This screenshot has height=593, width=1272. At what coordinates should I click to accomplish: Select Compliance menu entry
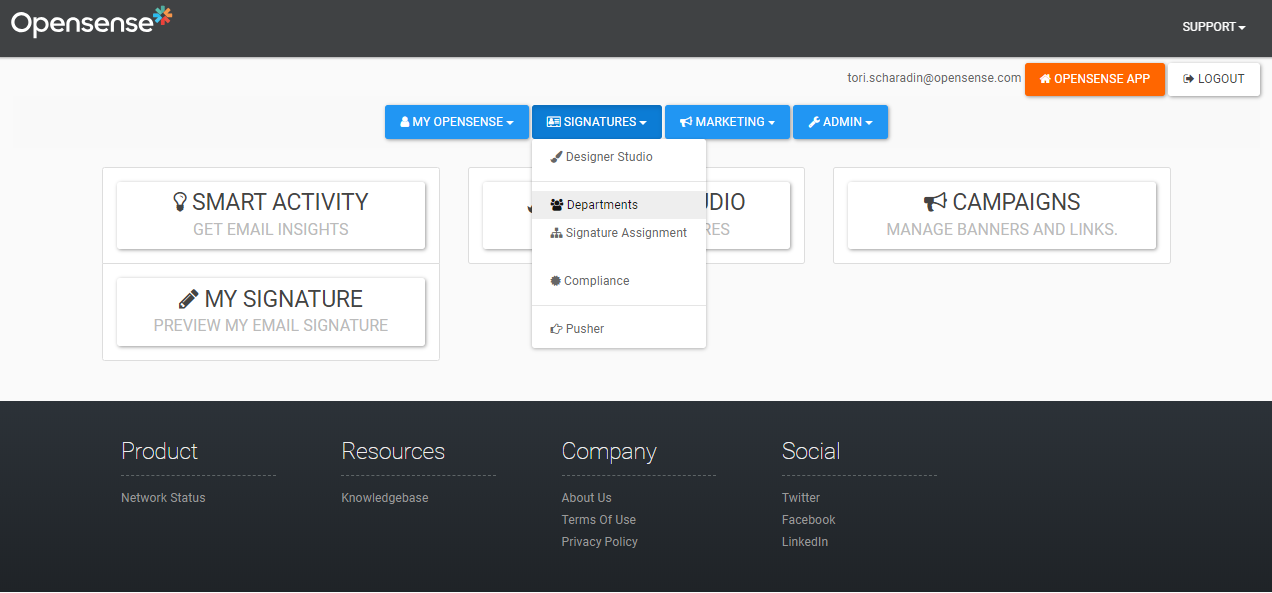619,281
